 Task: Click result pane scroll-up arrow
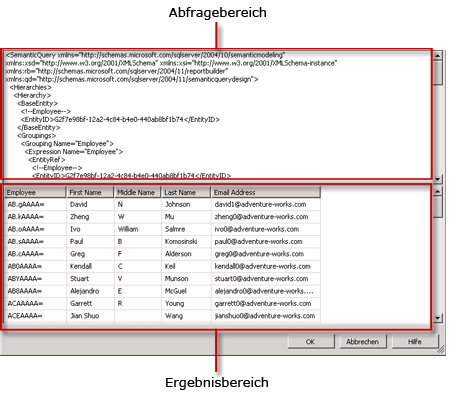[438, 191]
